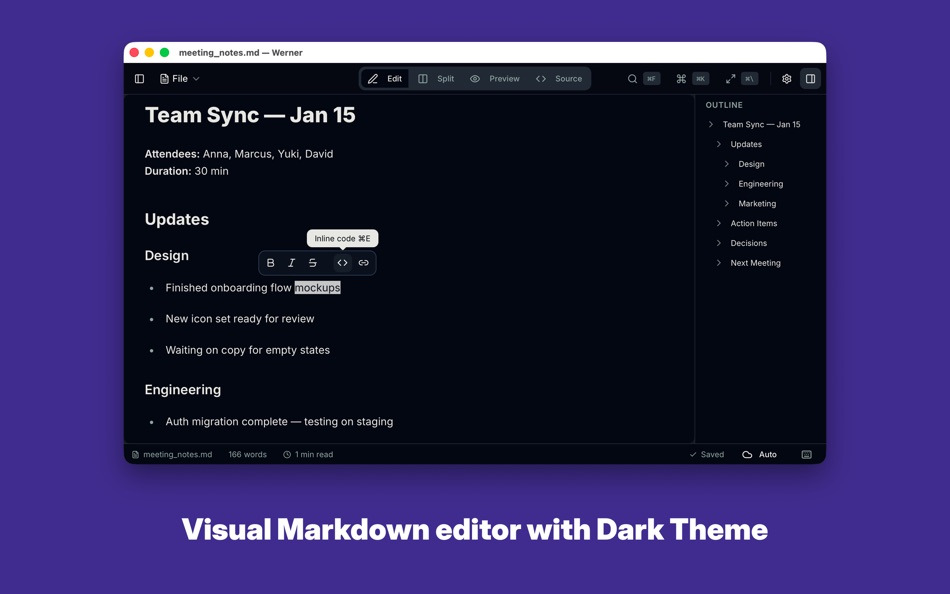Open the File dropdown menu
950x594 pixels.
(179, 79)
